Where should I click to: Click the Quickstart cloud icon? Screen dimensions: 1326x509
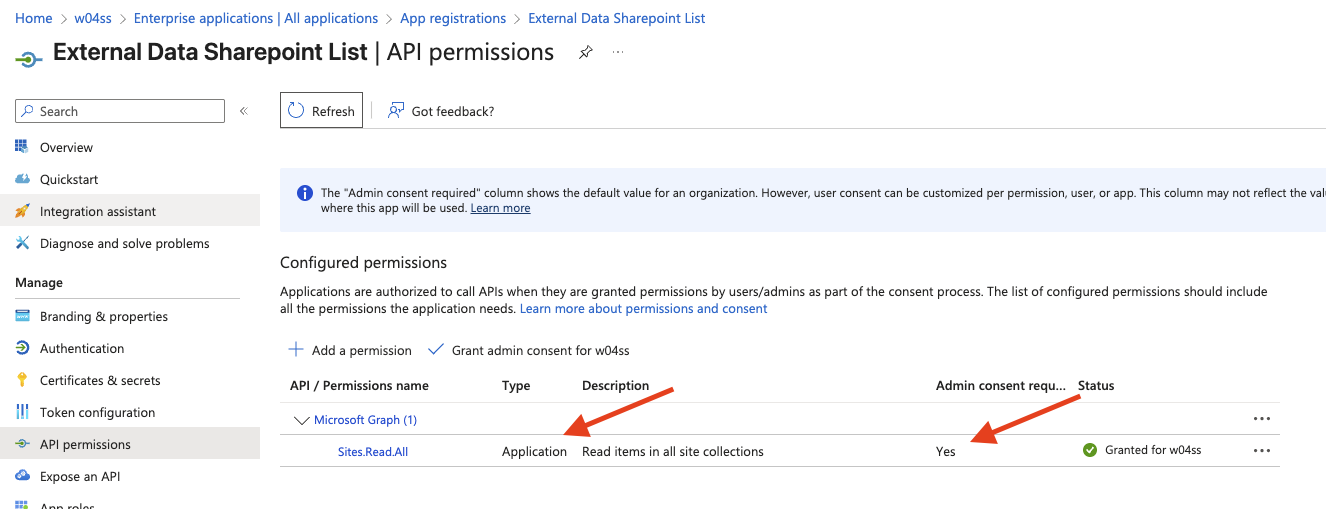[22, 179]
